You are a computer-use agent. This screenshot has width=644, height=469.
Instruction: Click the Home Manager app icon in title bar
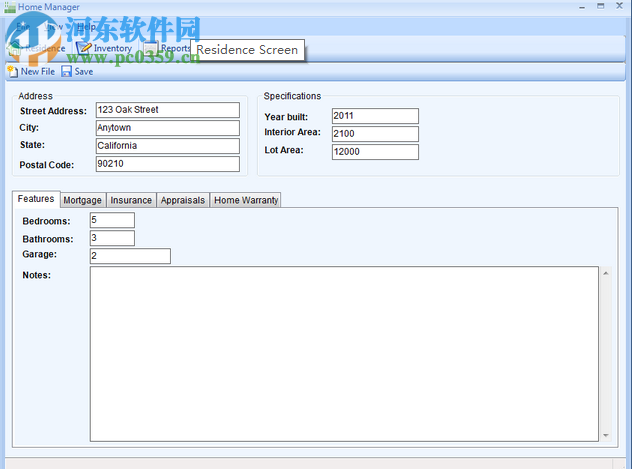pos(10,7)
